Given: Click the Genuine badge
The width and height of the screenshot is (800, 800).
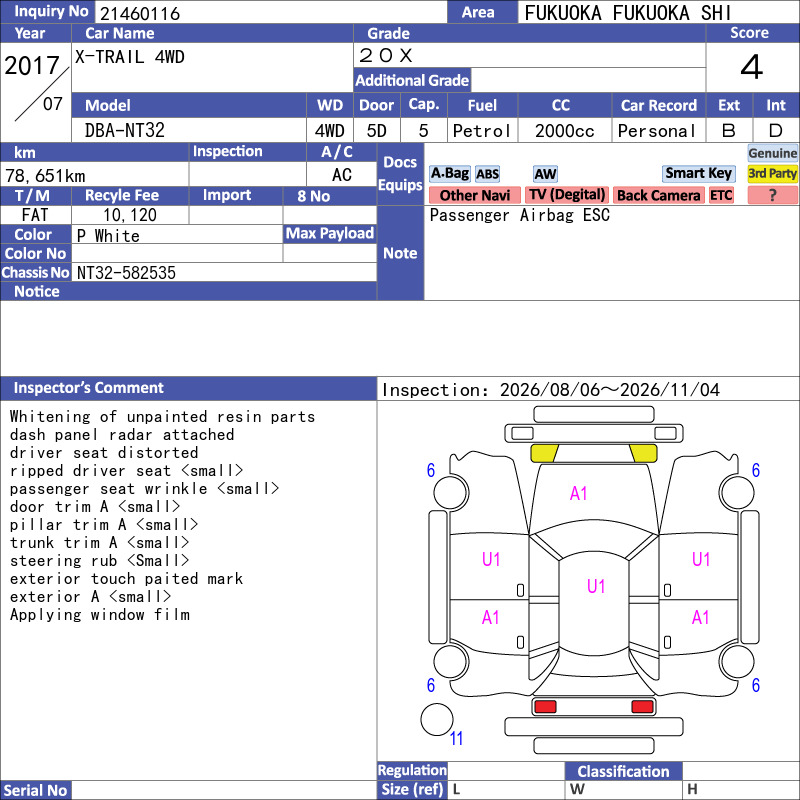Looking at the screenshot, I should pyautogui.click(x=772, y=153).
